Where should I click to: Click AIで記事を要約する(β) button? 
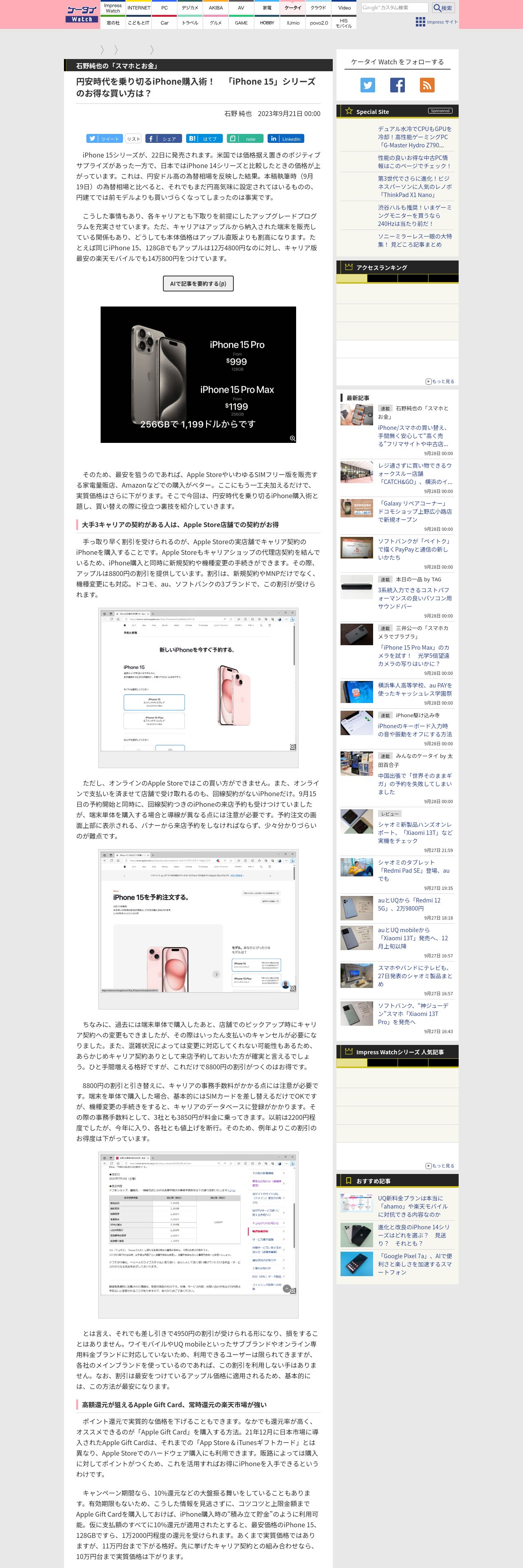coord(198,284)
